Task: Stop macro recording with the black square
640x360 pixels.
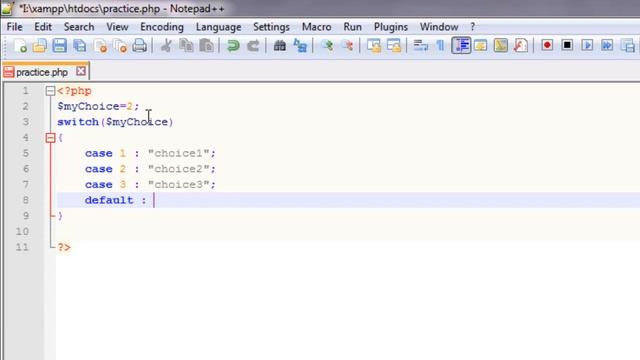Action: [x=567, y=45]
